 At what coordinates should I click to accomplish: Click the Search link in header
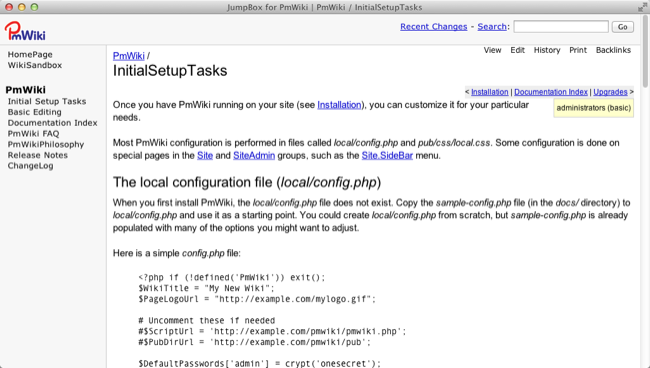coord(492,27)
